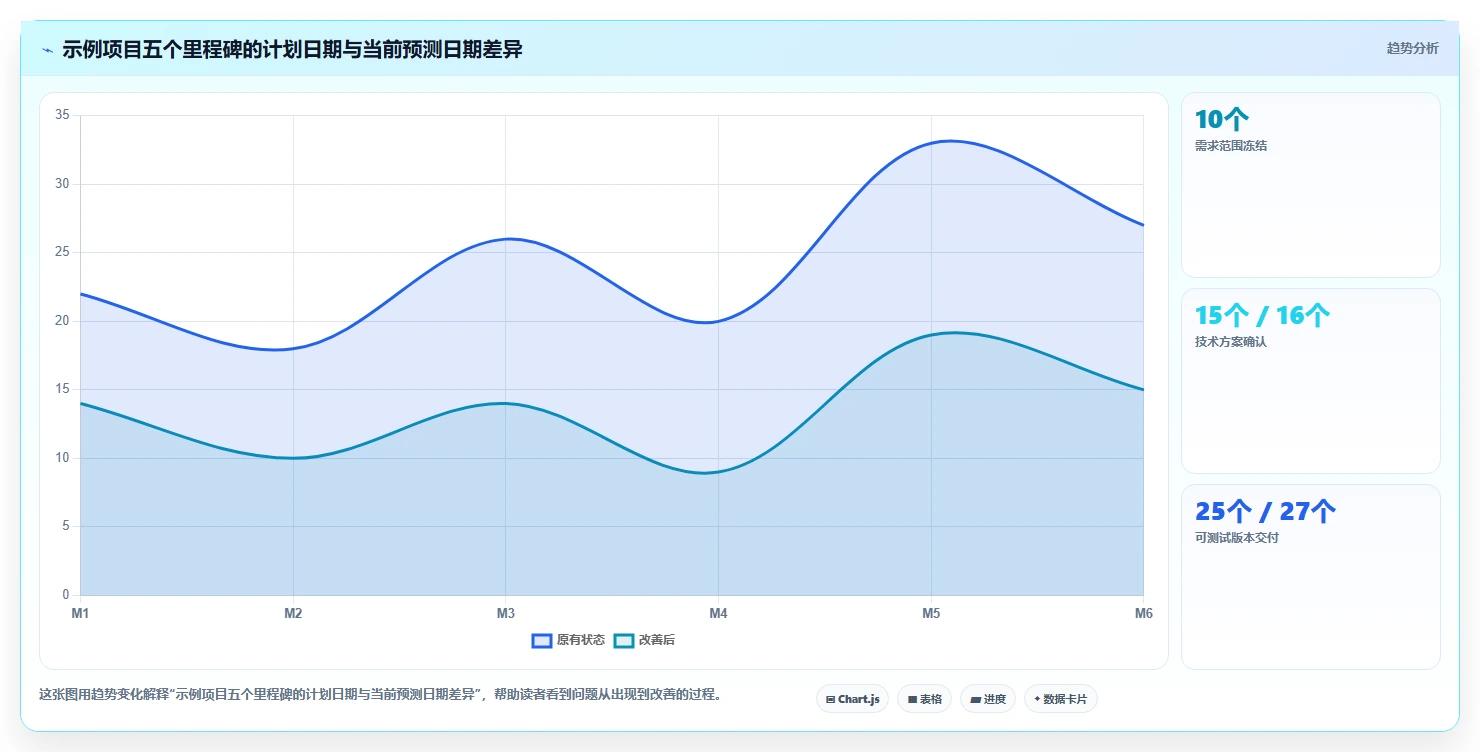The image size is (1480, 752).
Task: Click the M4 x-axis label
Action: point(718,613)
